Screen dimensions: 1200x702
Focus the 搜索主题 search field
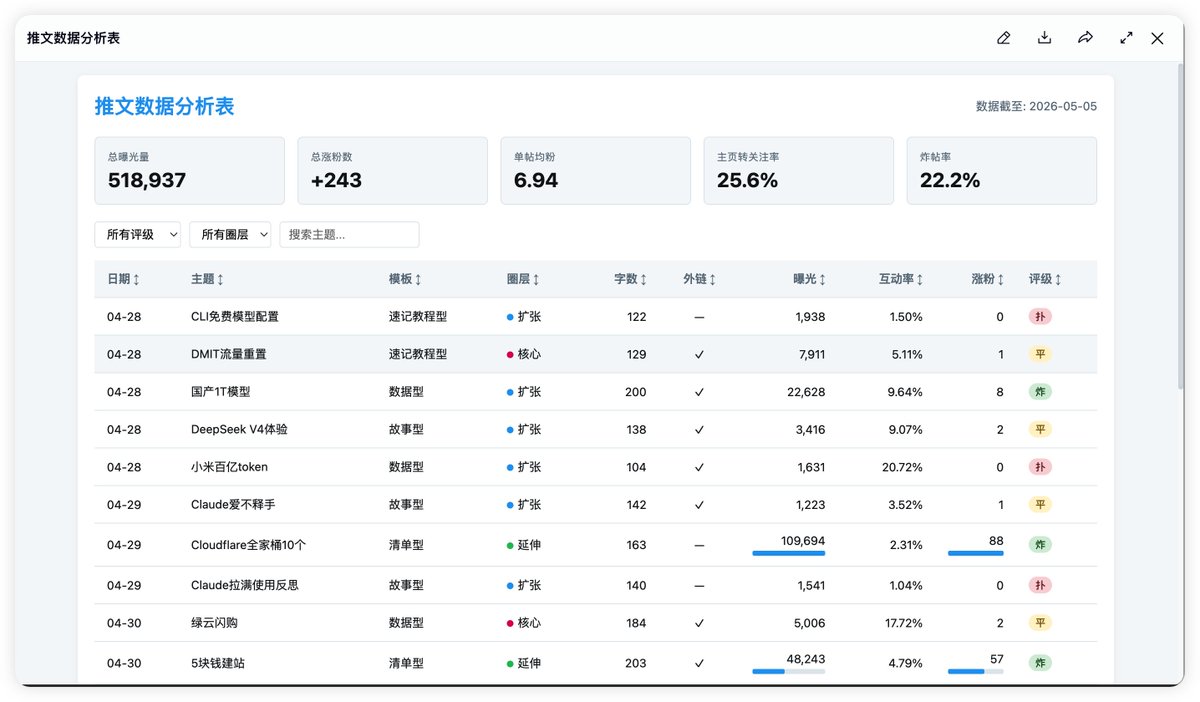tap(349, 234)
